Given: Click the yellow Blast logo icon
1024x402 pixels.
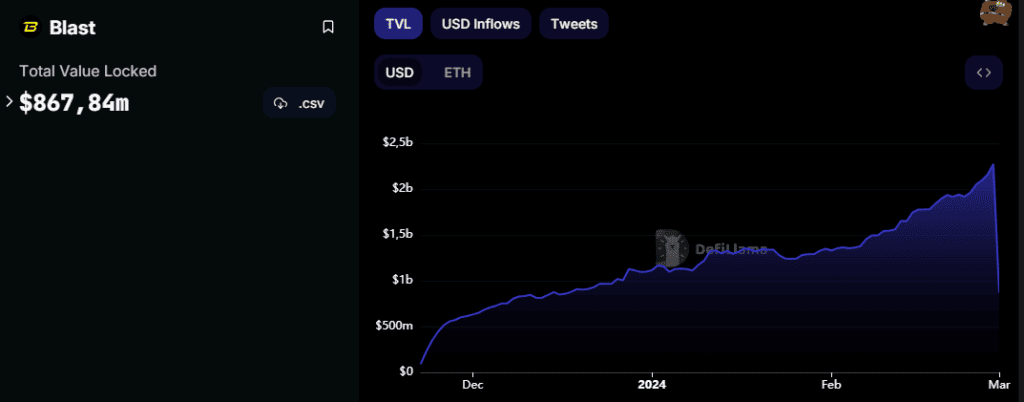Looking at the screenshot, I should (30, 28).
